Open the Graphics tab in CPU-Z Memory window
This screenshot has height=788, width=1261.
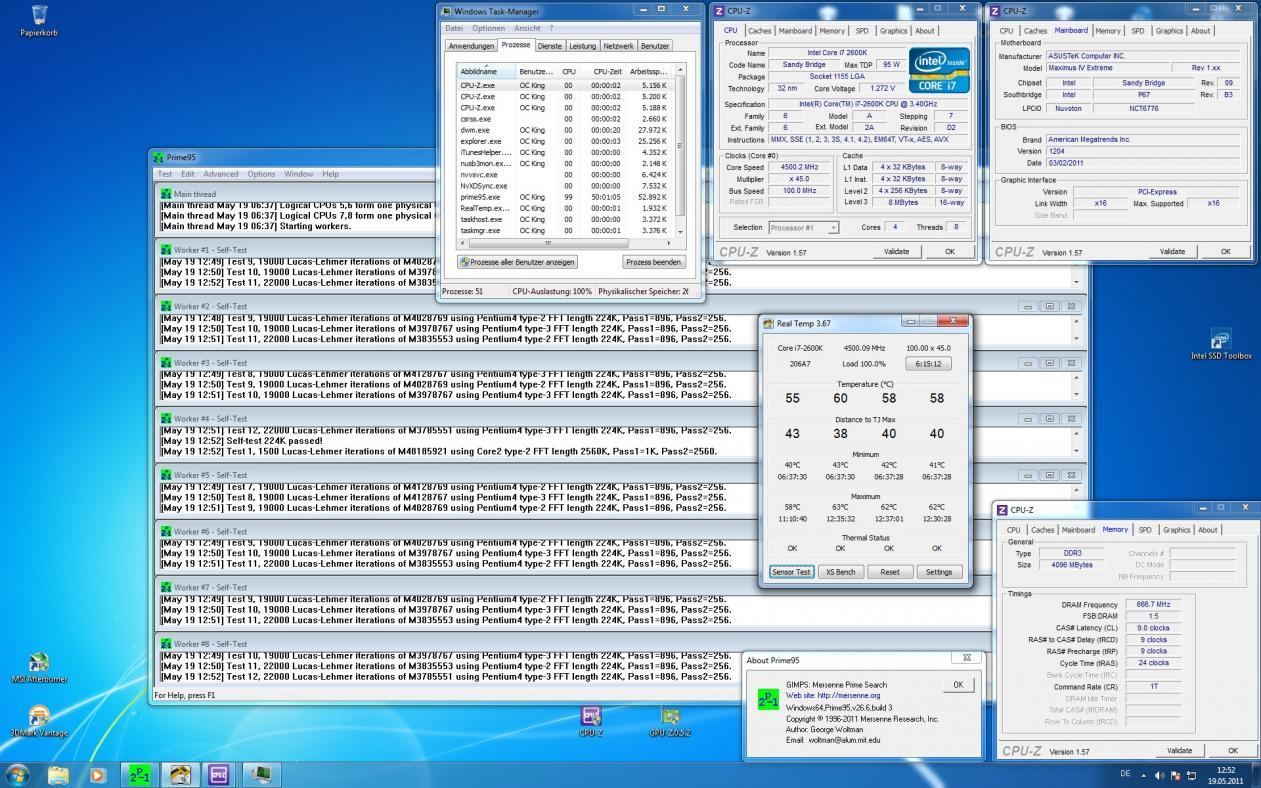(x=1176, y=530)
